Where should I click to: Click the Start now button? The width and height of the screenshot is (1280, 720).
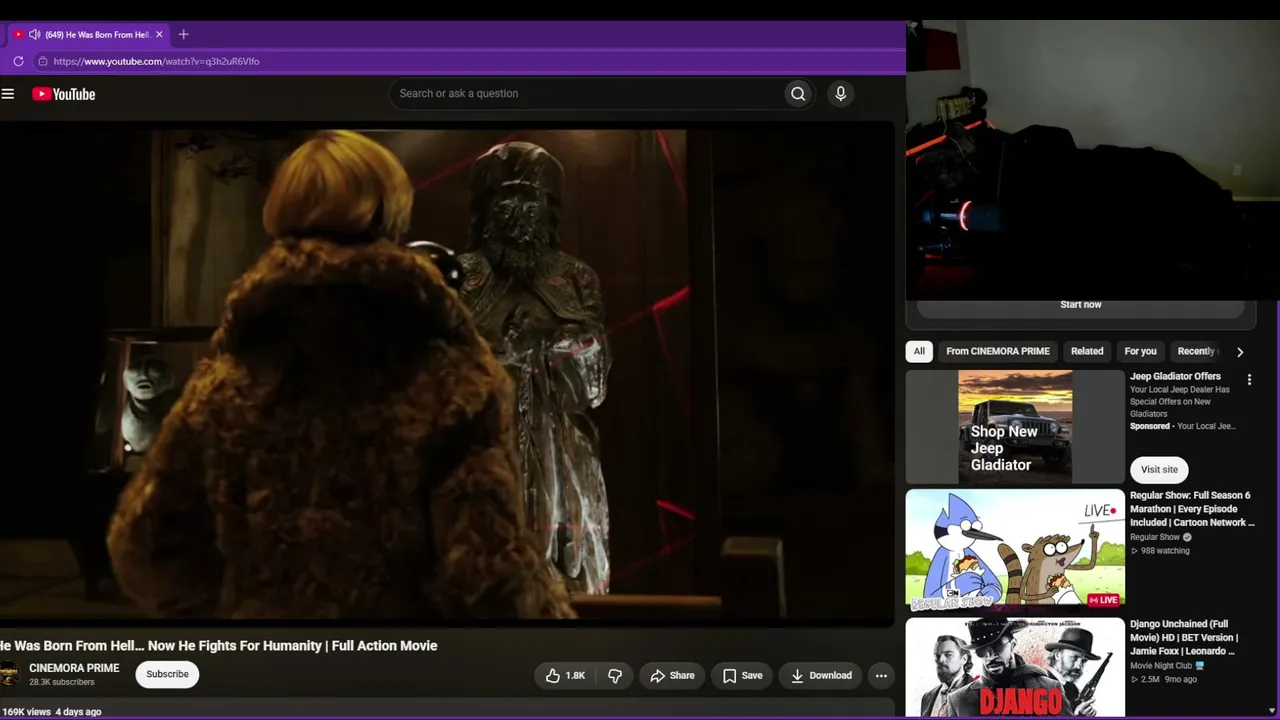(x=1081, y=305)
